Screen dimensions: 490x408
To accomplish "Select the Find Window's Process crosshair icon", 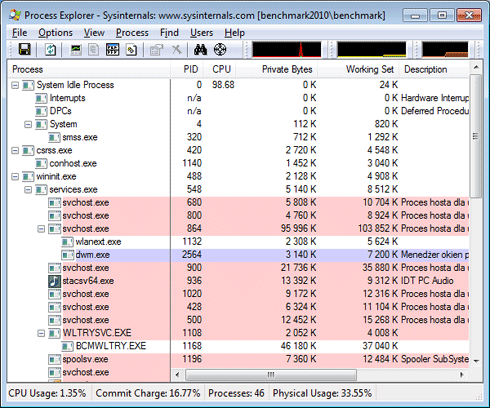I will click(x=220, y=50).
